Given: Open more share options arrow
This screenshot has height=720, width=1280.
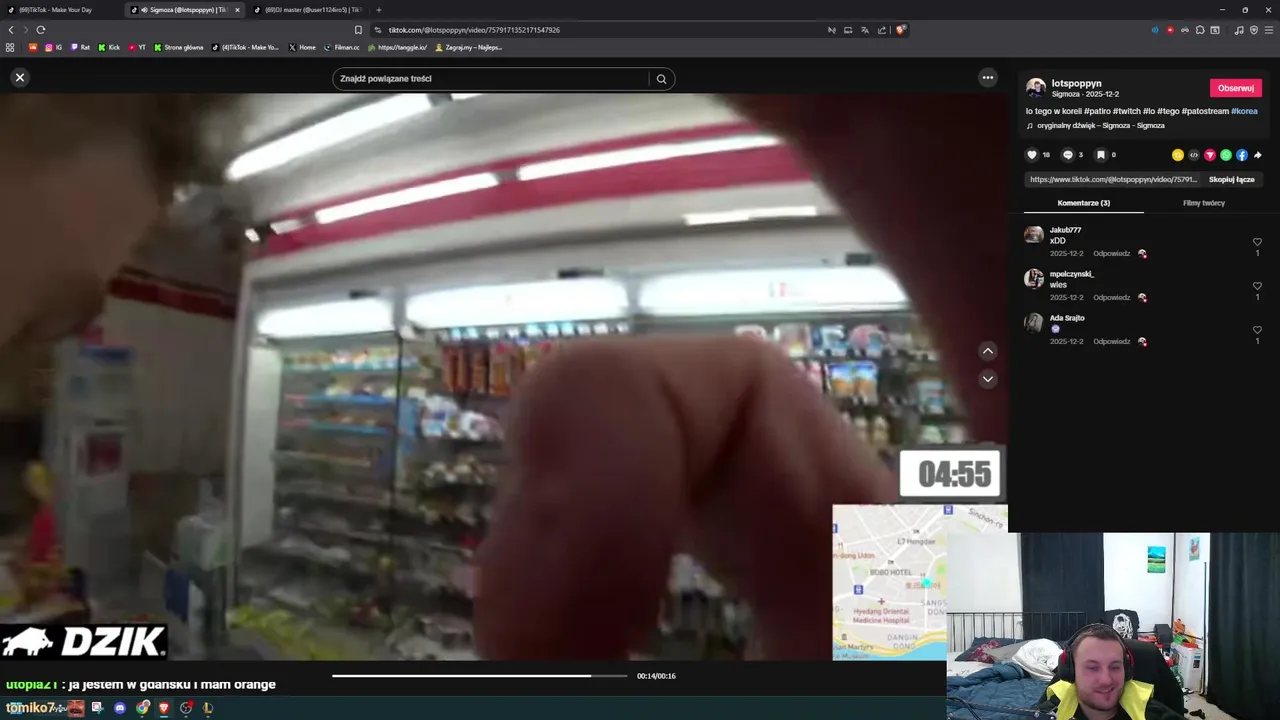Looking at the screenshot, I should pos(1258,155).
